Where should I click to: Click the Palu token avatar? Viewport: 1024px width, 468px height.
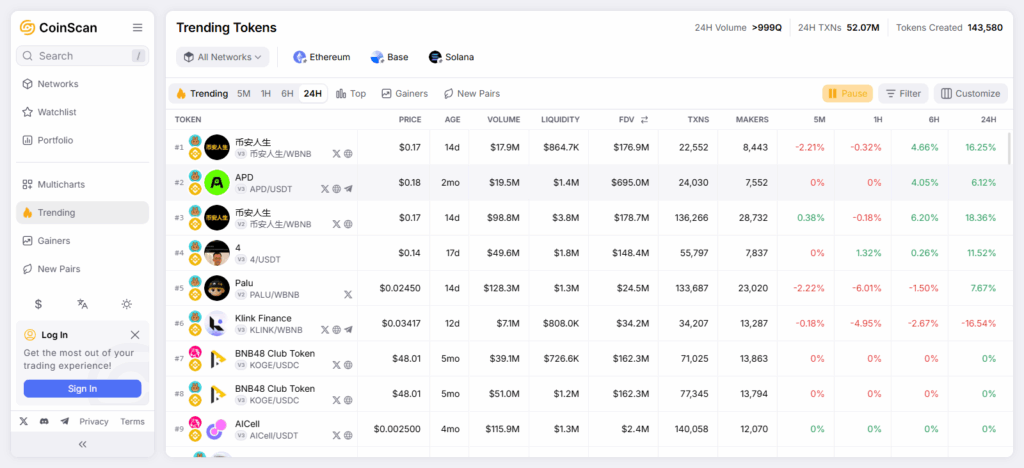[217, 288]
